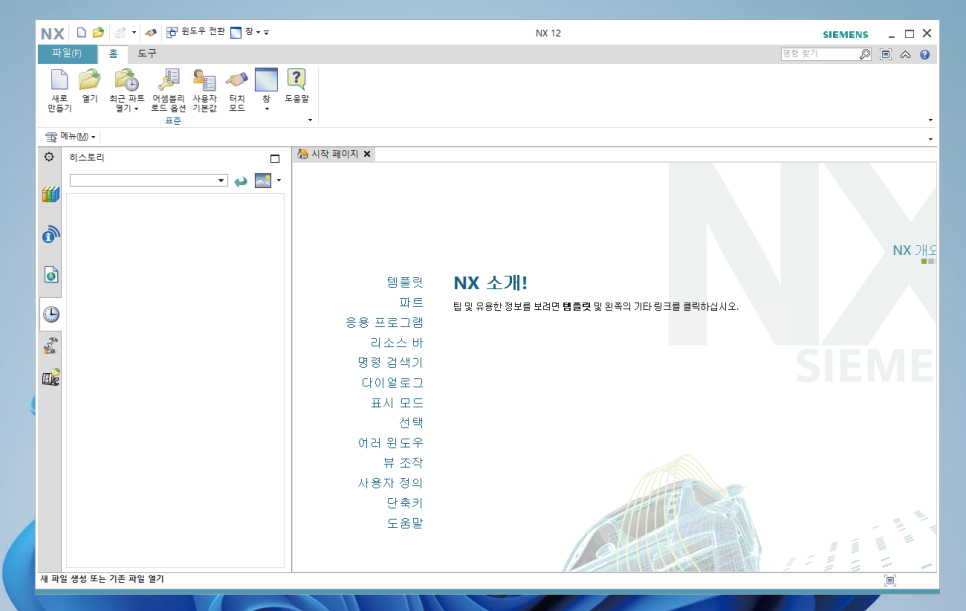The image size is (966, 611).
Task: Click 어셈블리 로드 옵션 ribbon icon
Action: point(168,90)
